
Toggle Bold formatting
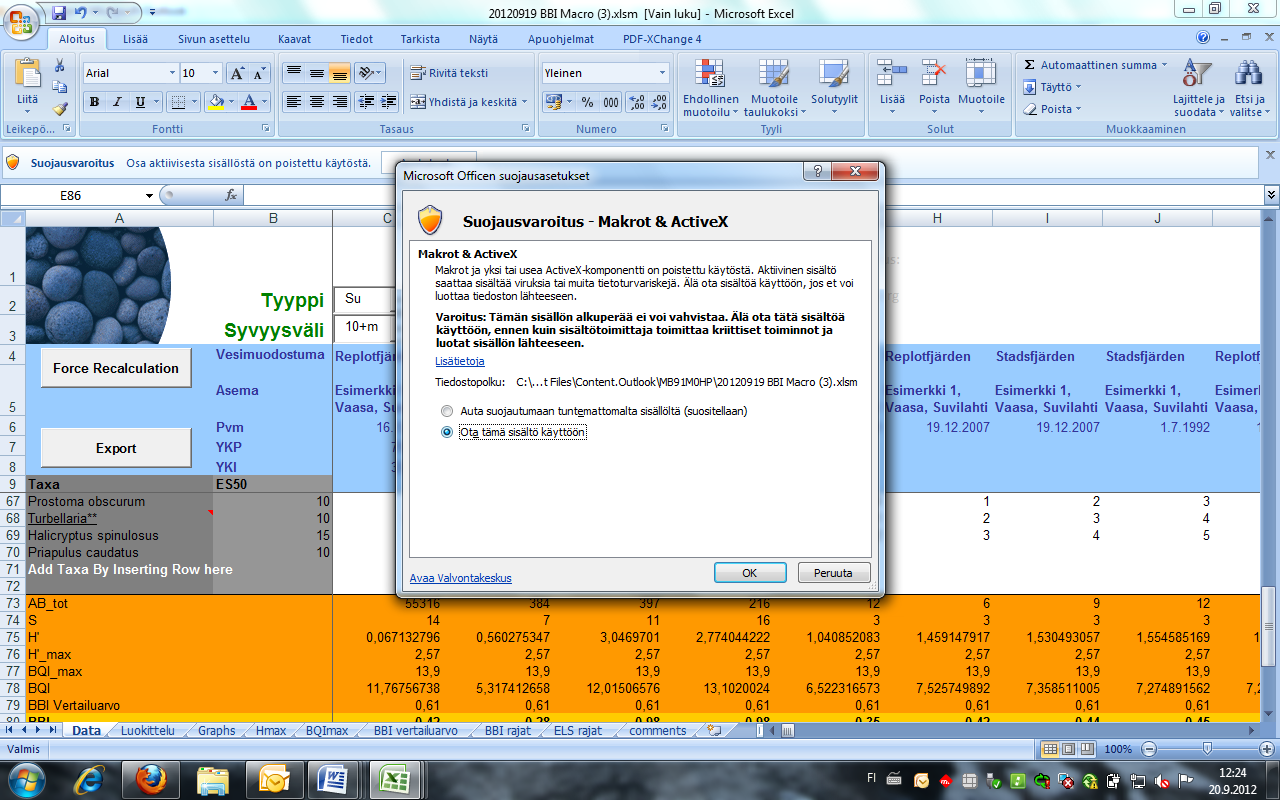(95, 102)
